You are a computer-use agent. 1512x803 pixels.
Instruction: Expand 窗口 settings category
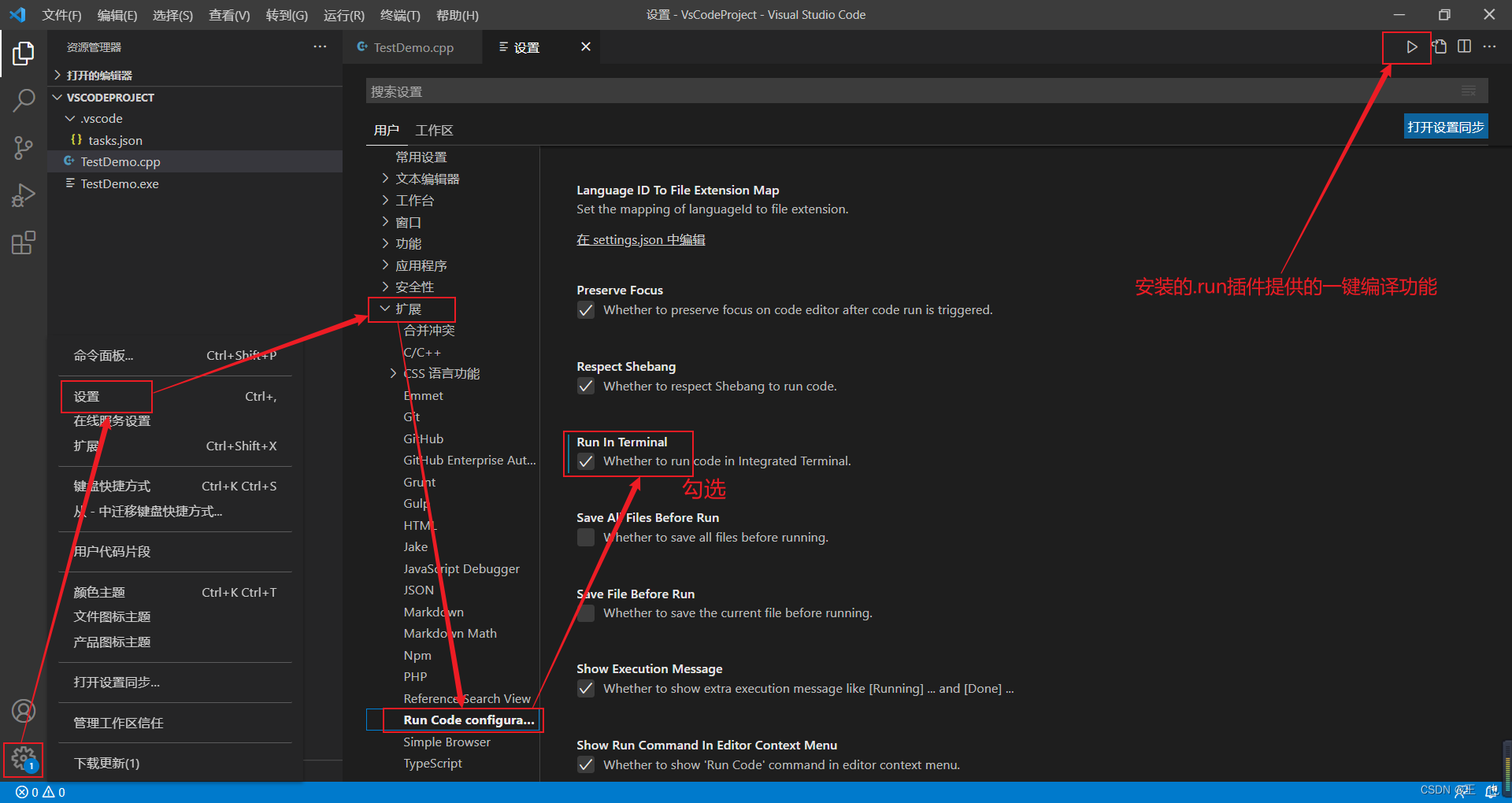pyautogui.click(x=386, y=222)
